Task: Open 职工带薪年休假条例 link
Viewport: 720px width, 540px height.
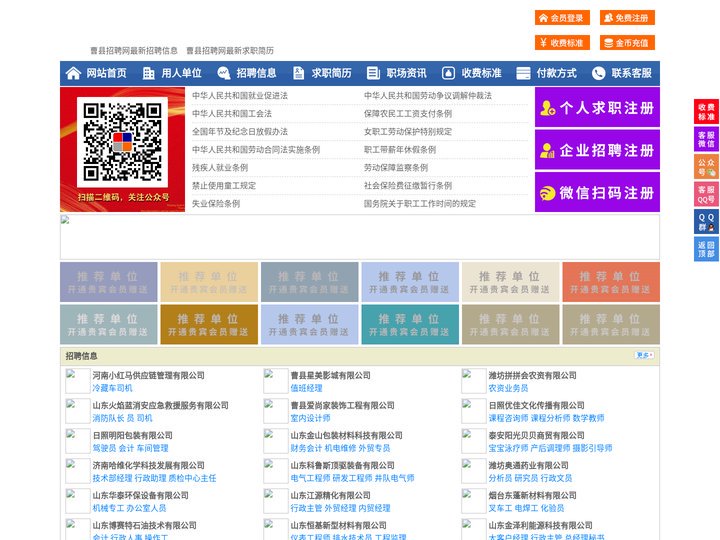Action: click(400, 150)
